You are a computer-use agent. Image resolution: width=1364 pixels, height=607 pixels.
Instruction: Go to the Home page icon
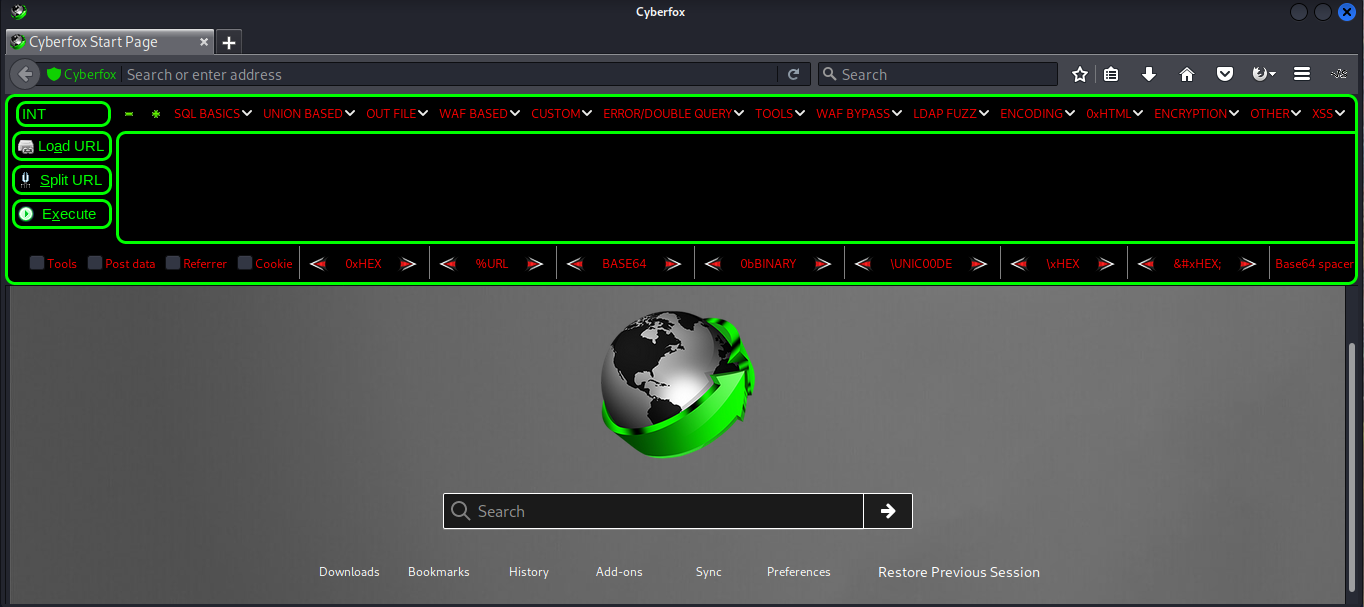pyautogui.click(x=1187, y=74)
